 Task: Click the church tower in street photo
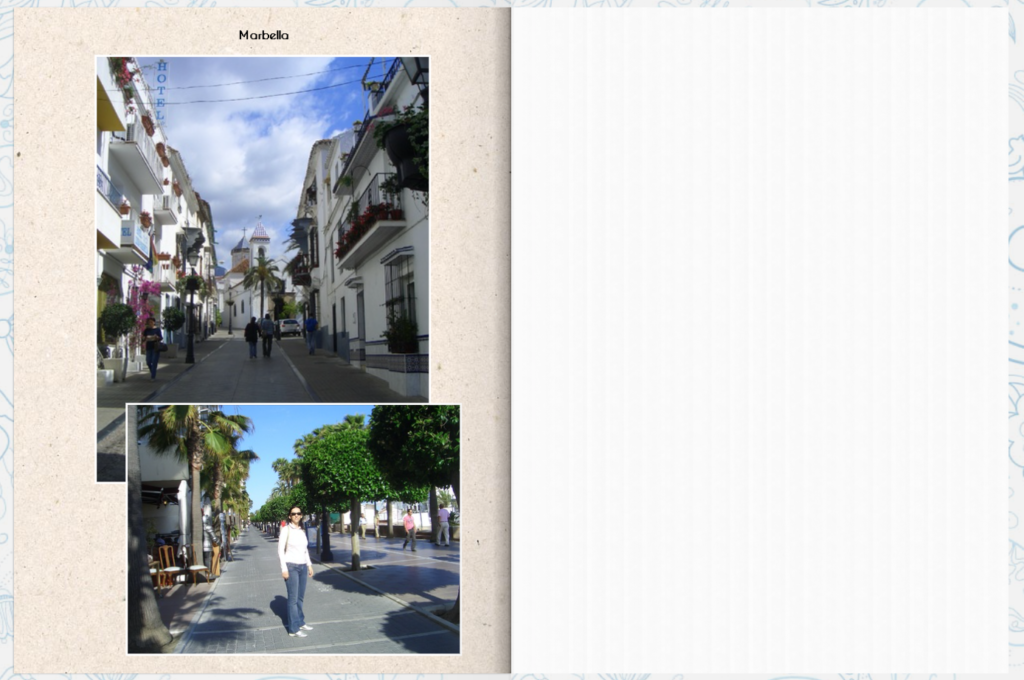[259, 242]
